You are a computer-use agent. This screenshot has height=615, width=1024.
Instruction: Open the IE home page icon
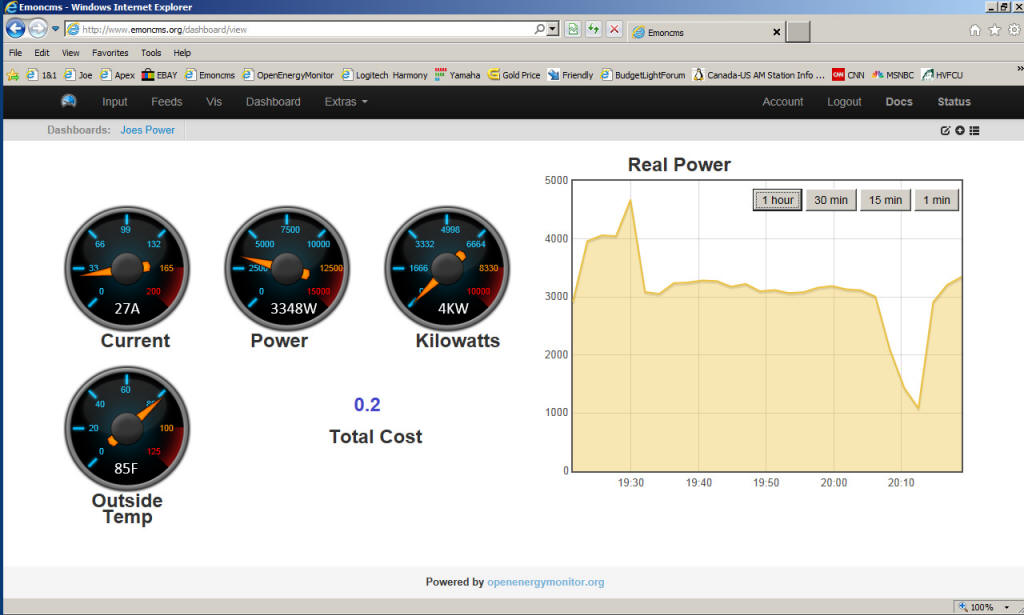coord(975,30)
